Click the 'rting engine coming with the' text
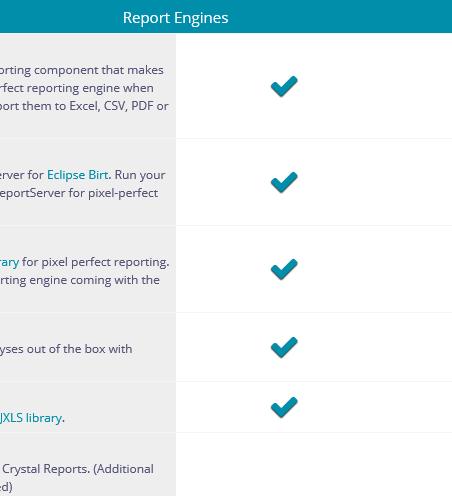 coord(80,280)
